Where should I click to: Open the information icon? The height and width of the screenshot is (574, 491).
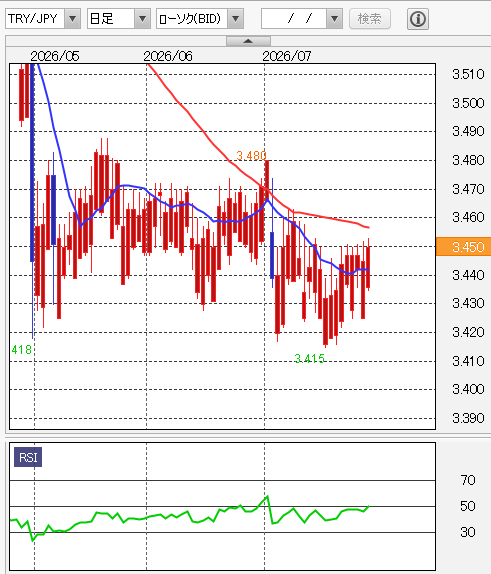click(x=418, y=19)
